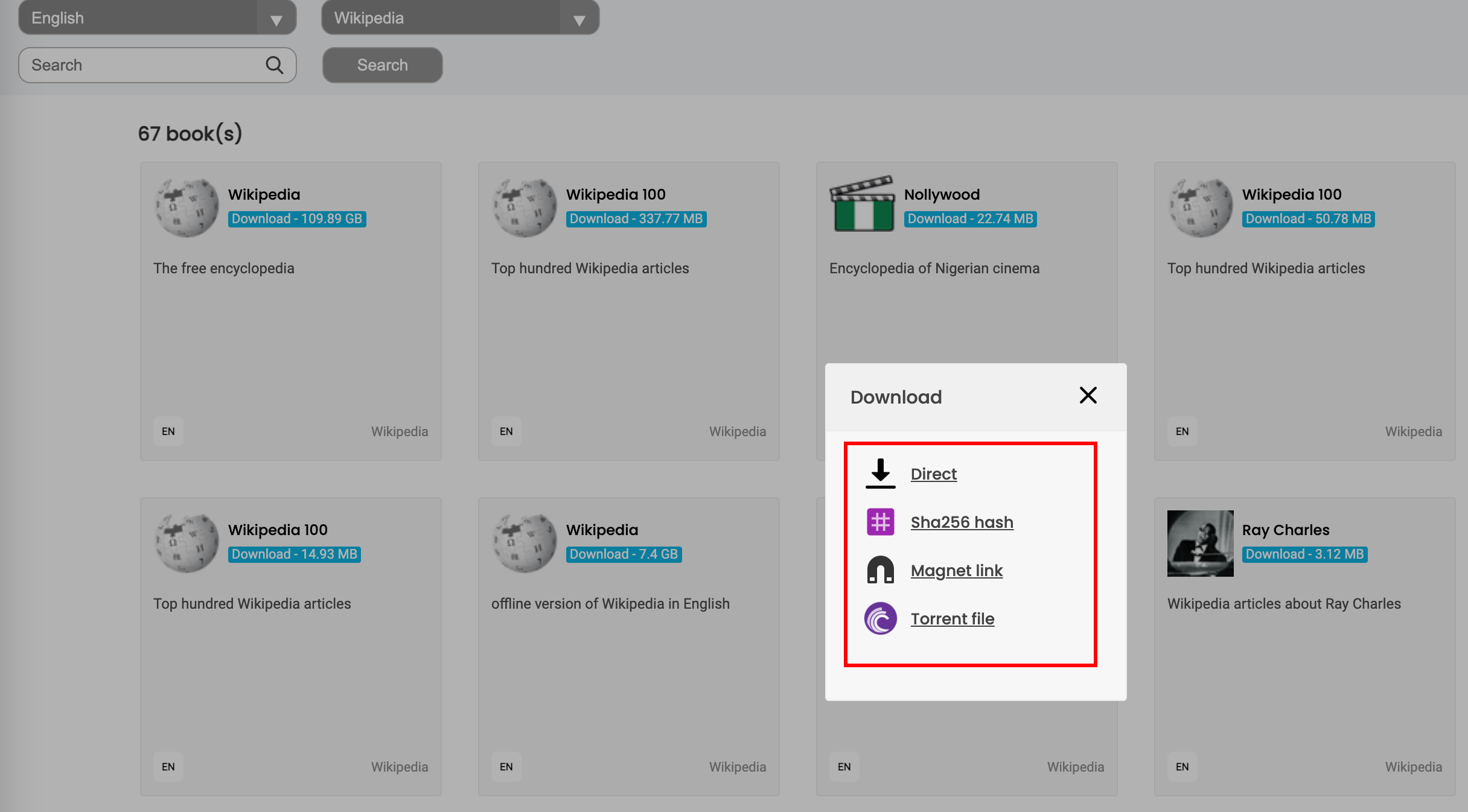The width and height of the screenshot is (1468, 812).
Task: Expand the Wikipedia category dropdown
Action: [x=461, y=18]
